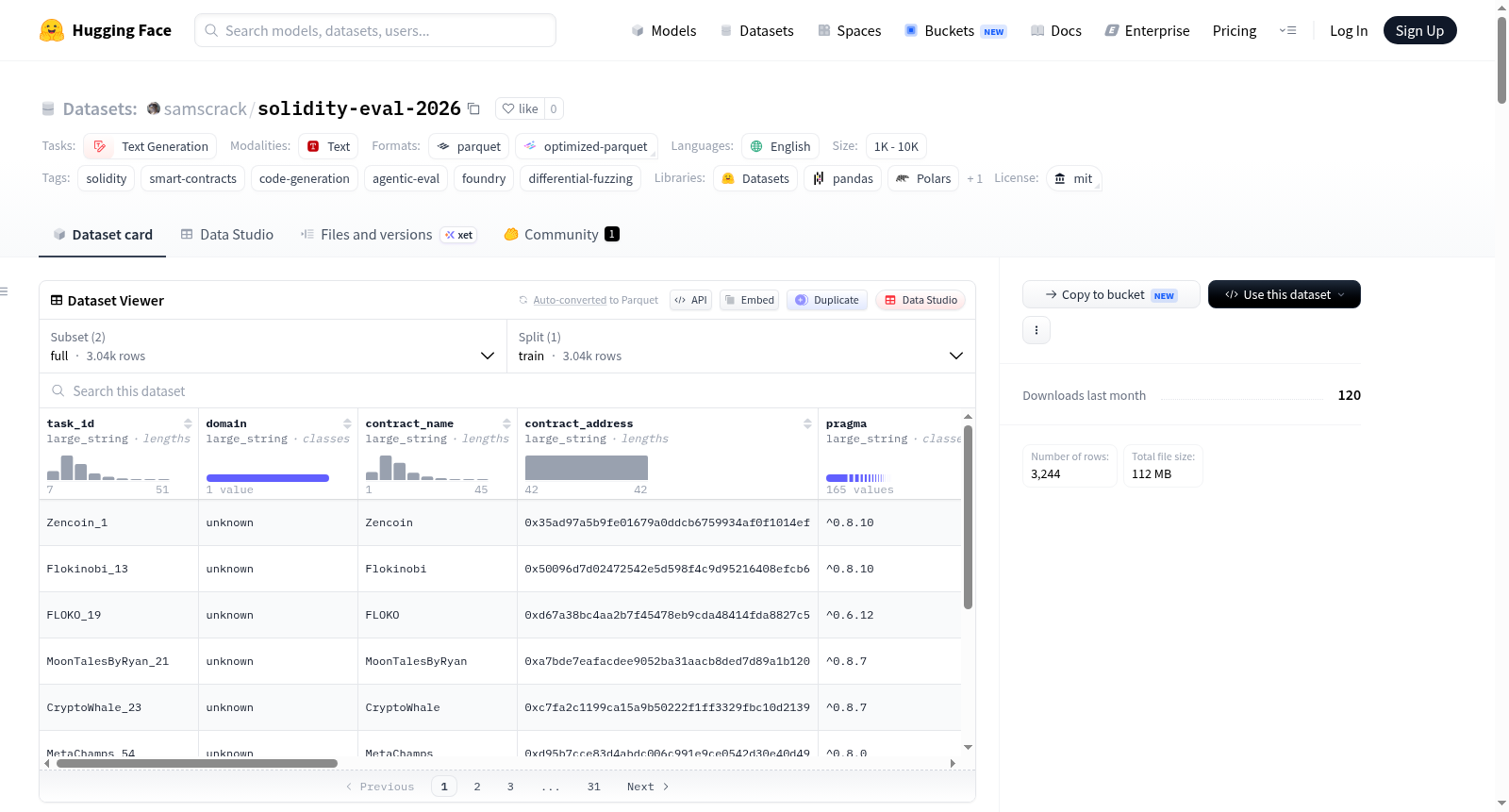The width and height of the screenshot is (1509, 812).
Task: Click the Sign Up button
Action: pyautogui.click(x=1419, y=30)
